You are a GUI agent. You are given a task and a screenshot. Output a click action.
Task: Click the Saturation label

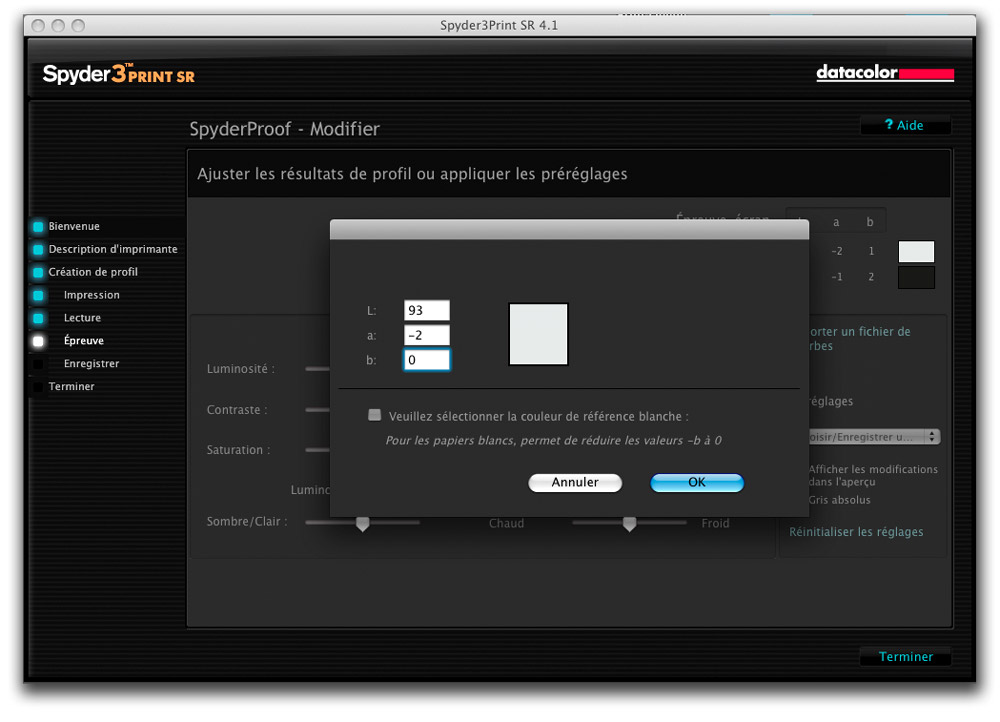click(x=238, y=450)
